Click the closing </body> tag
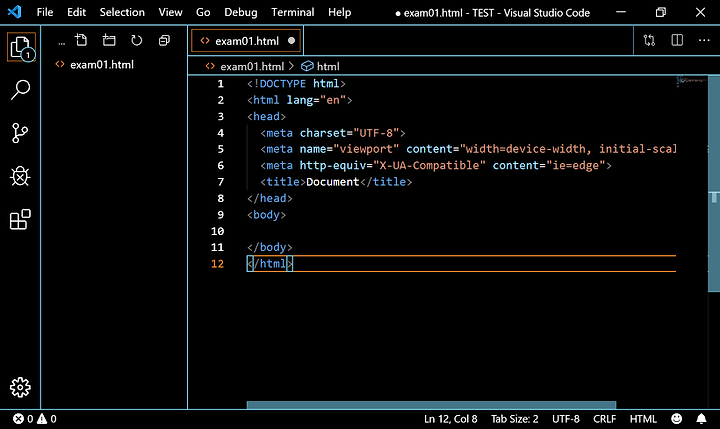Screen dimensions: 720x429 point(270,248)
